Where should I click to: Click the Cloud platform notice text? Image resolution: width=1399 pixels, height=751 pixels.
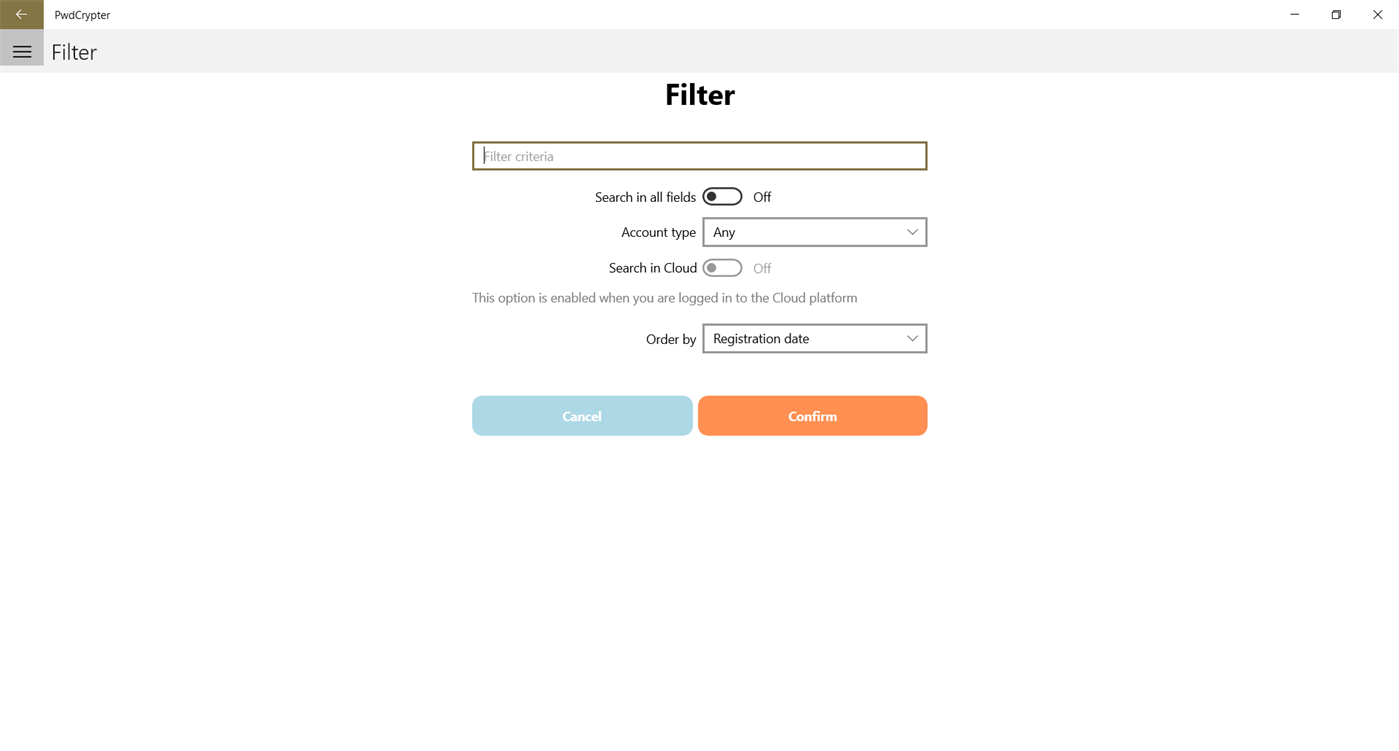pos(664,297)
